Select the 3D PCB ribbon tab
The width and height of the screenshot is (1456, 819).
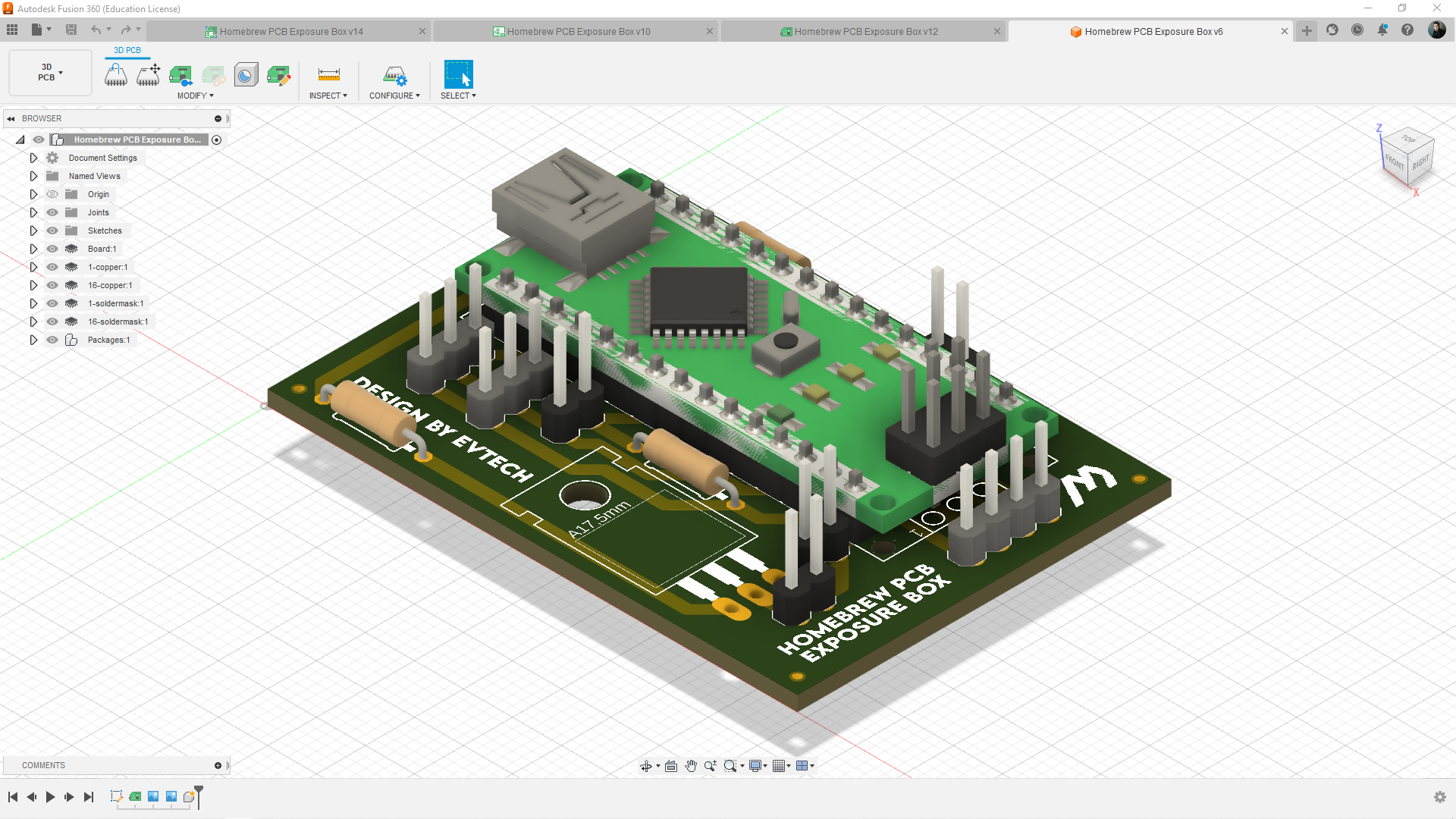tap(127, 50)
